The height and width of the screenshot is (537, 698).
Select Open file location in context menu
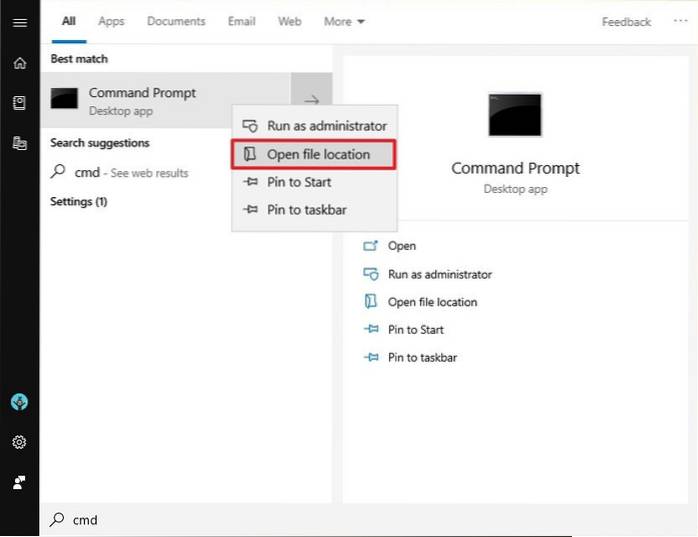pos(317,154)
